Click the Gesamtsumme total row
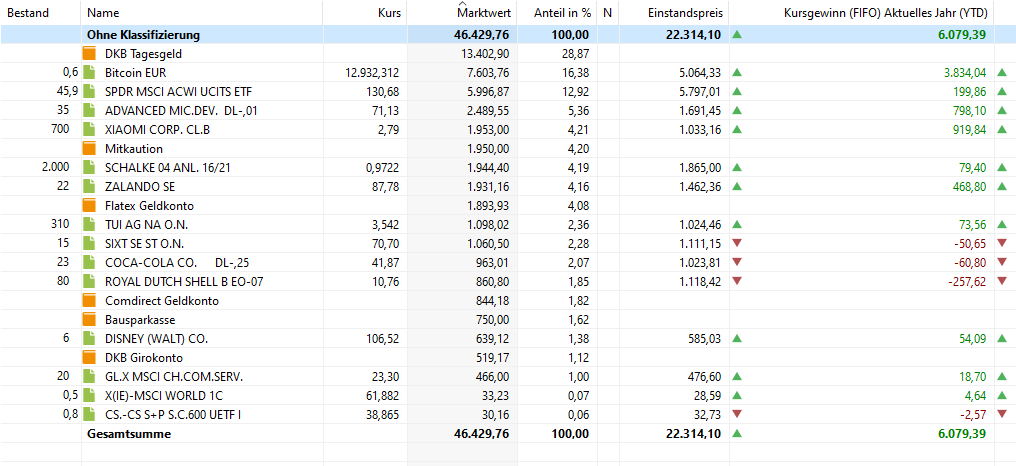This screenshot has height=466, width=1016. [508, 434]
